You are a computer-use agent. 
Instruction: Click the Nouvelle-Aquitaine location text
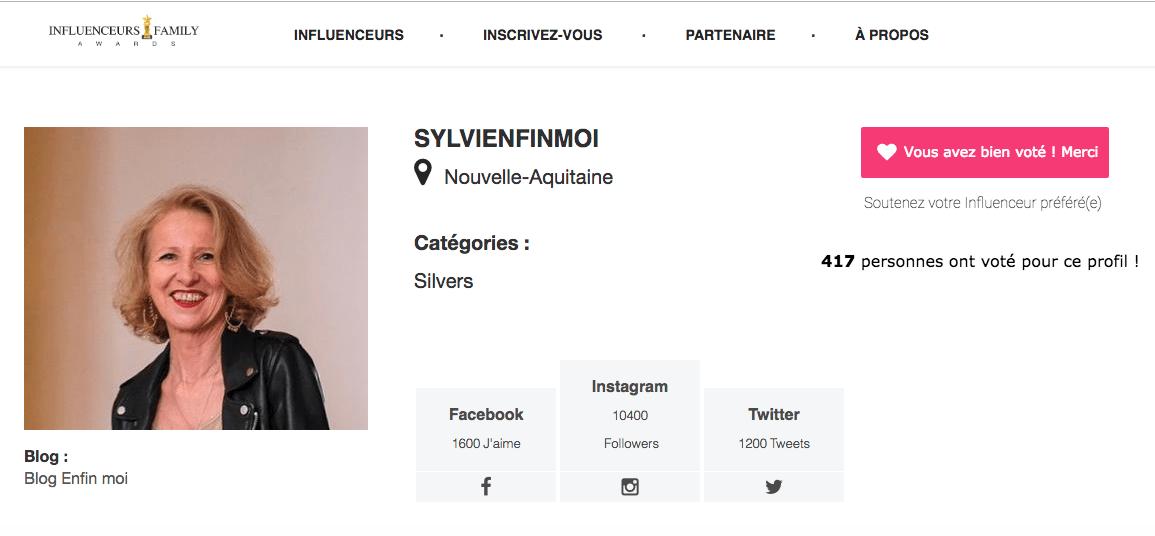pos(528,177)
